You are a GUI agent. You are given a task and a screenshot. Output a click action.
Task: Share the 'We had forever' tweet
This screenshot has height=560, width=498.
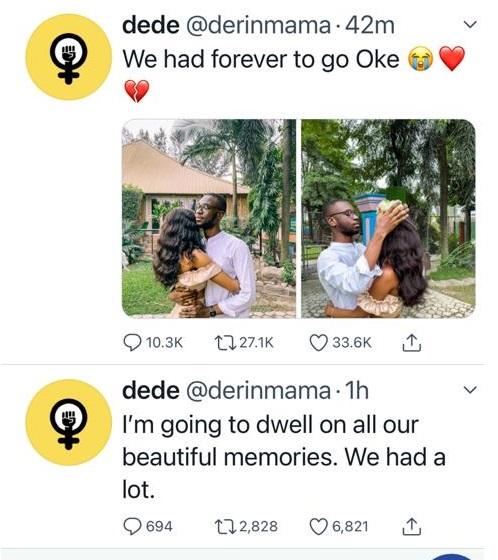pyautogui.click(x=412, y=342)
